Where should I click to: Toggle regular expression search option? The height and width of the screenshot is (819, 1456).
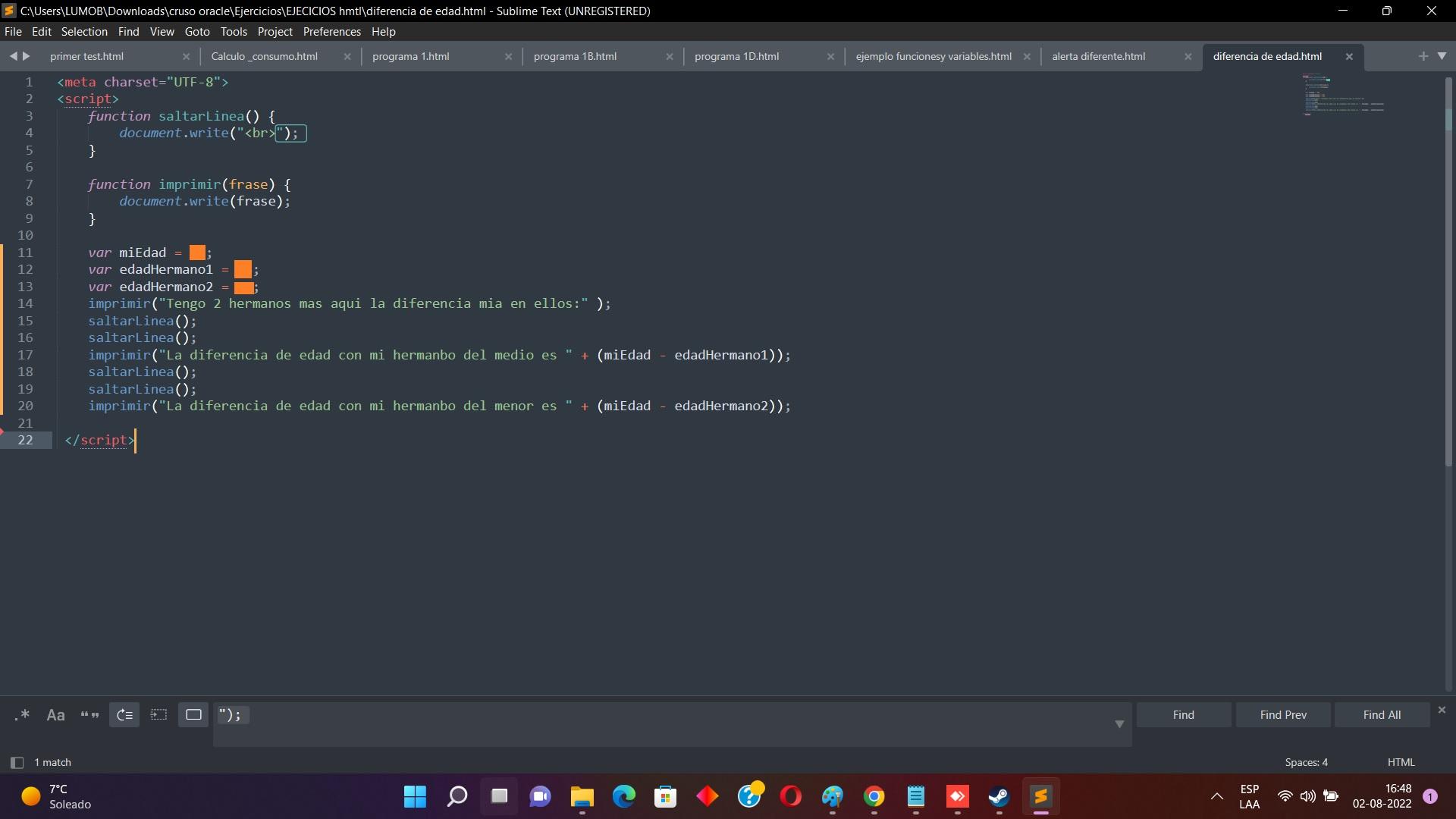[x=22, y=715]
